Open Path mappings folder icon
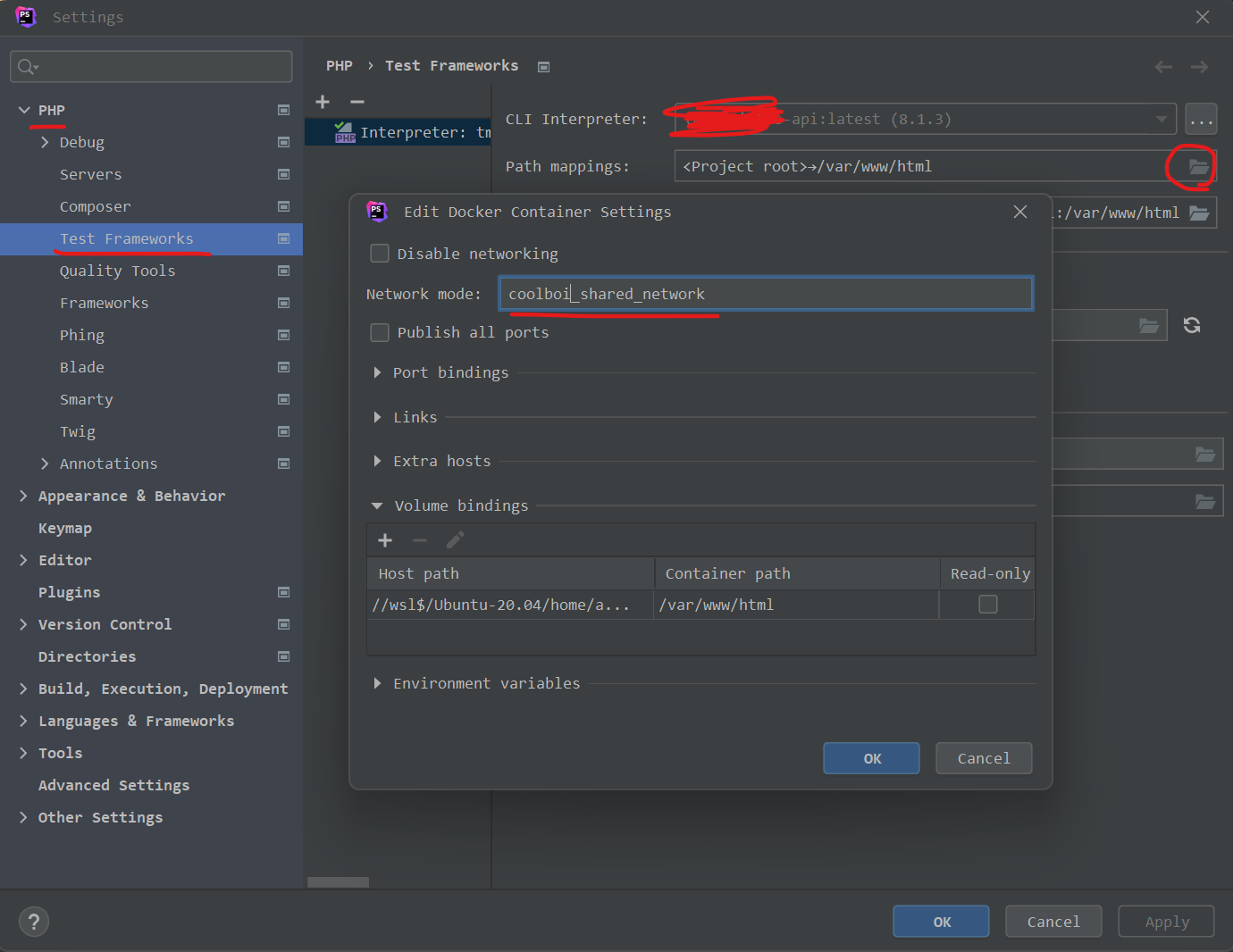1233x952 pixels. coord(1198,166)
